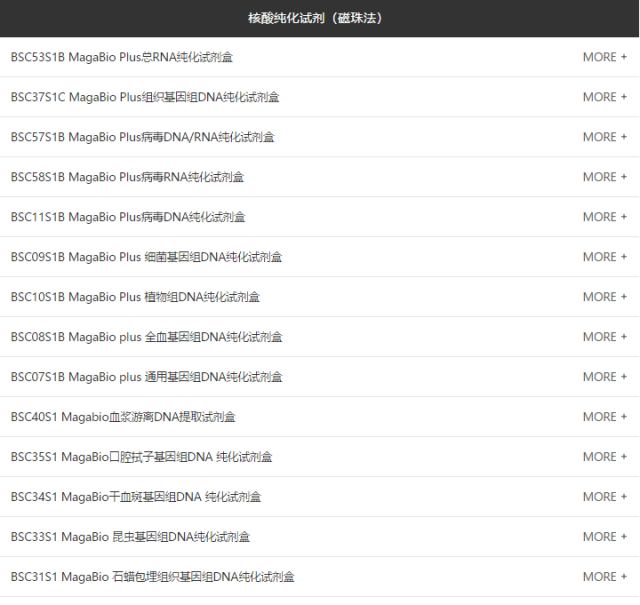Select BSC33S1 MagaBio 昆虫基因组DNA纯化试剂盒

click(130, 537)
